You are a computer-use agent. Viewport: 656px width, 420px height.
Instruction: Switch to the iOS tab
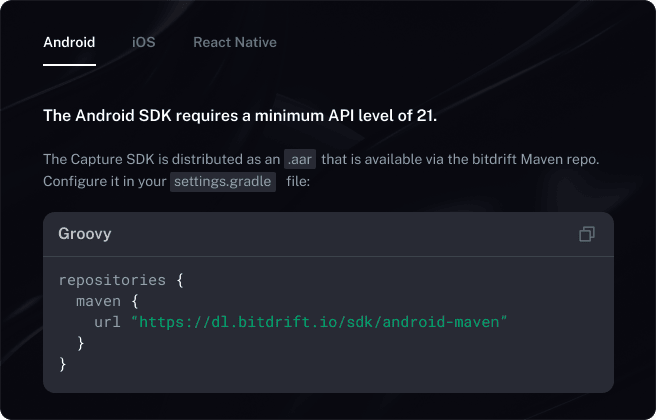144,42
